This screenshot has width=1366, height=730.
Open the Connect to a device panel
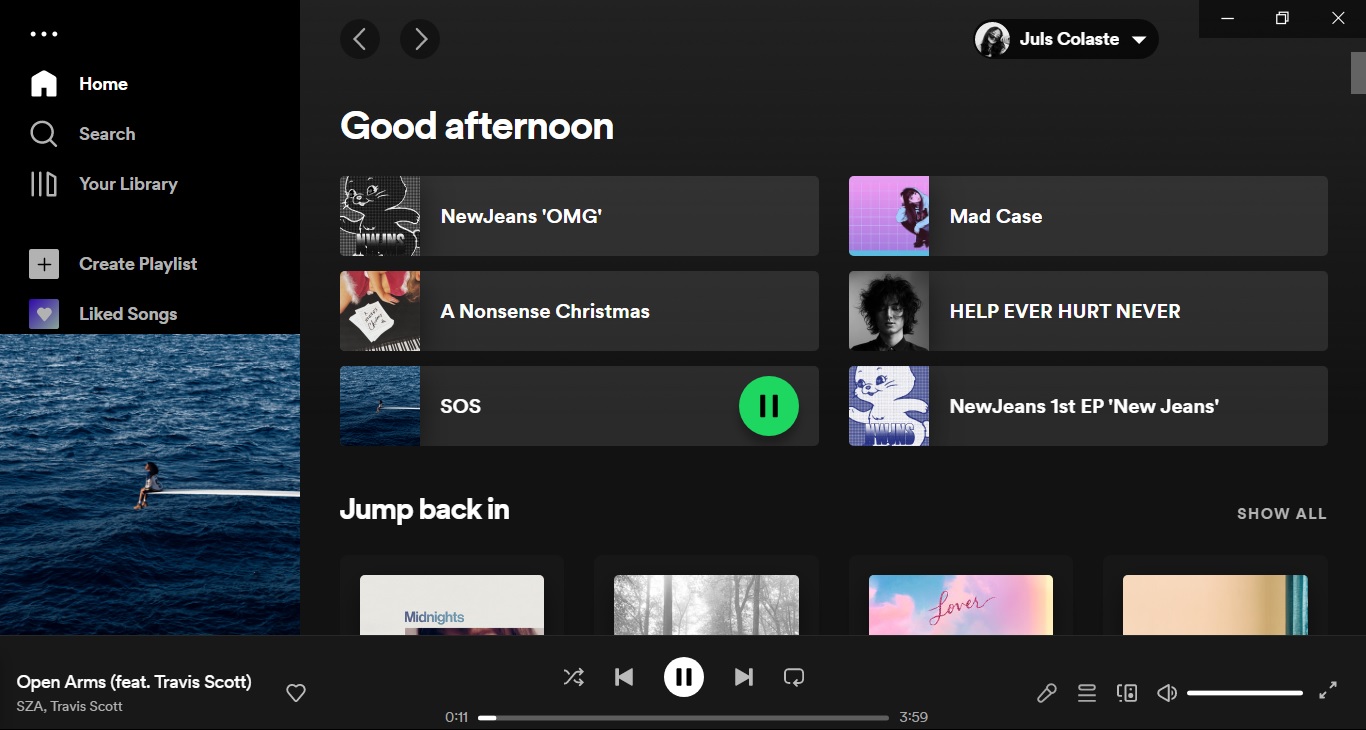coord(1127,692)
